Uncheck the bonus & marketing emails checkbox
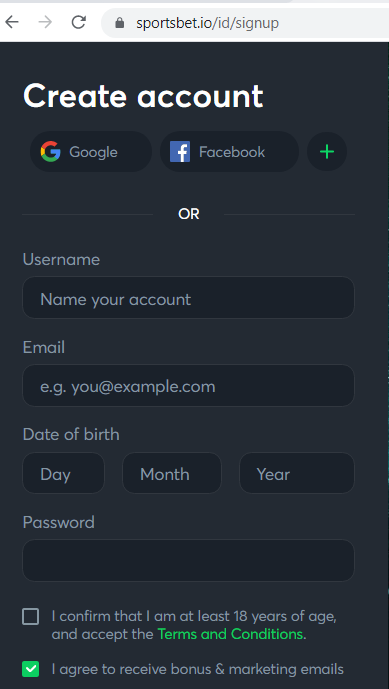 [30, 669]
